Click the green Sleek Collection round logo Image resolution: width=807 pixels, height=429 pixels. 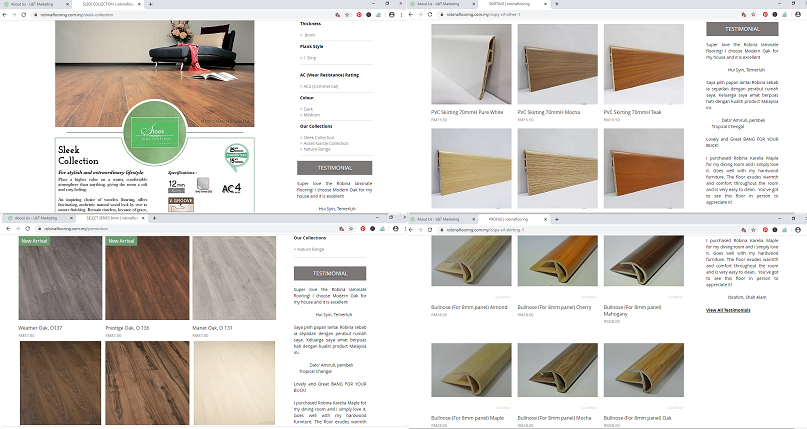(155, 132)
